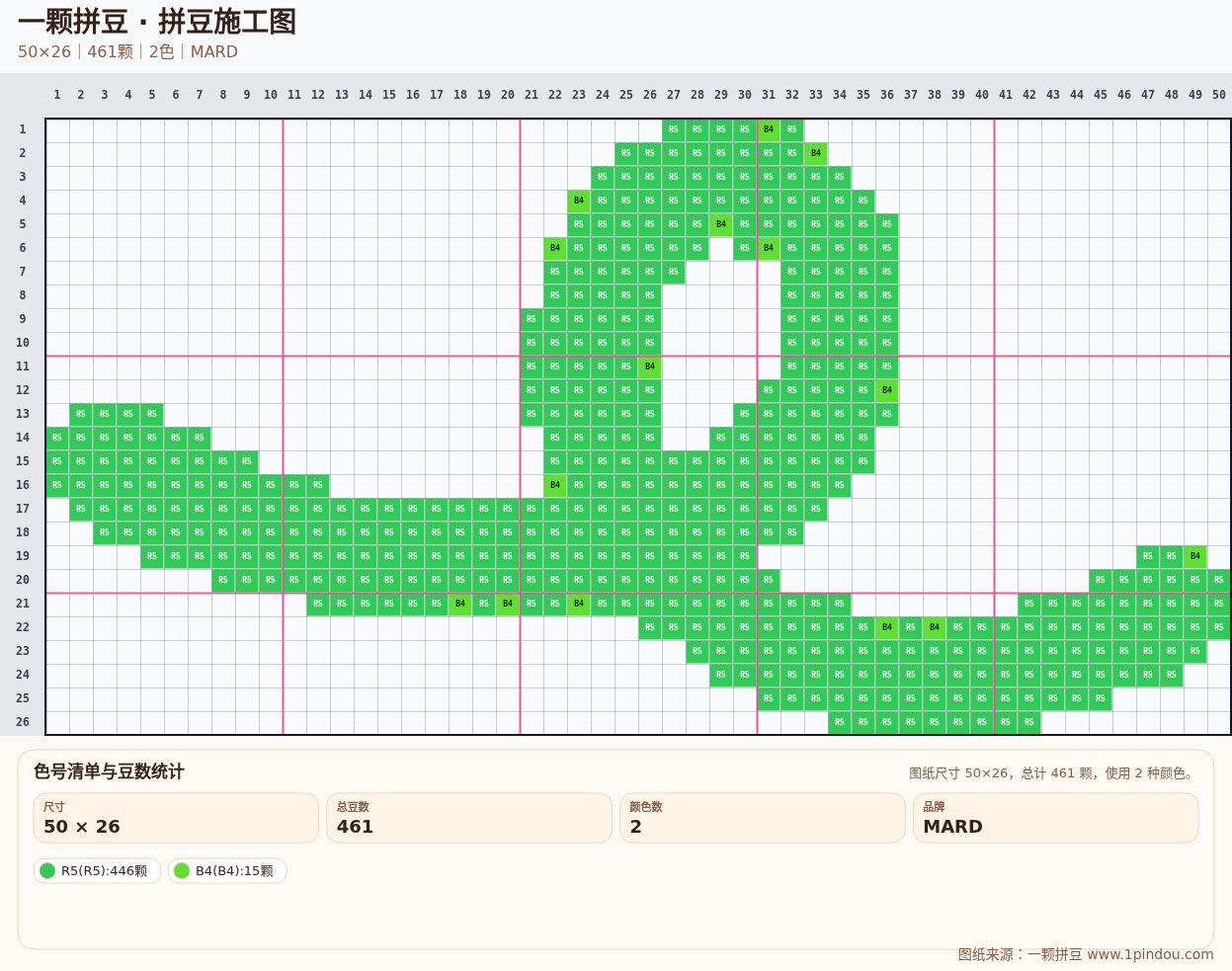This screenshot has height=971, width=1232.
Task: Select B4 bead at row 21, column 20
Action: click(x=508, y=604)
